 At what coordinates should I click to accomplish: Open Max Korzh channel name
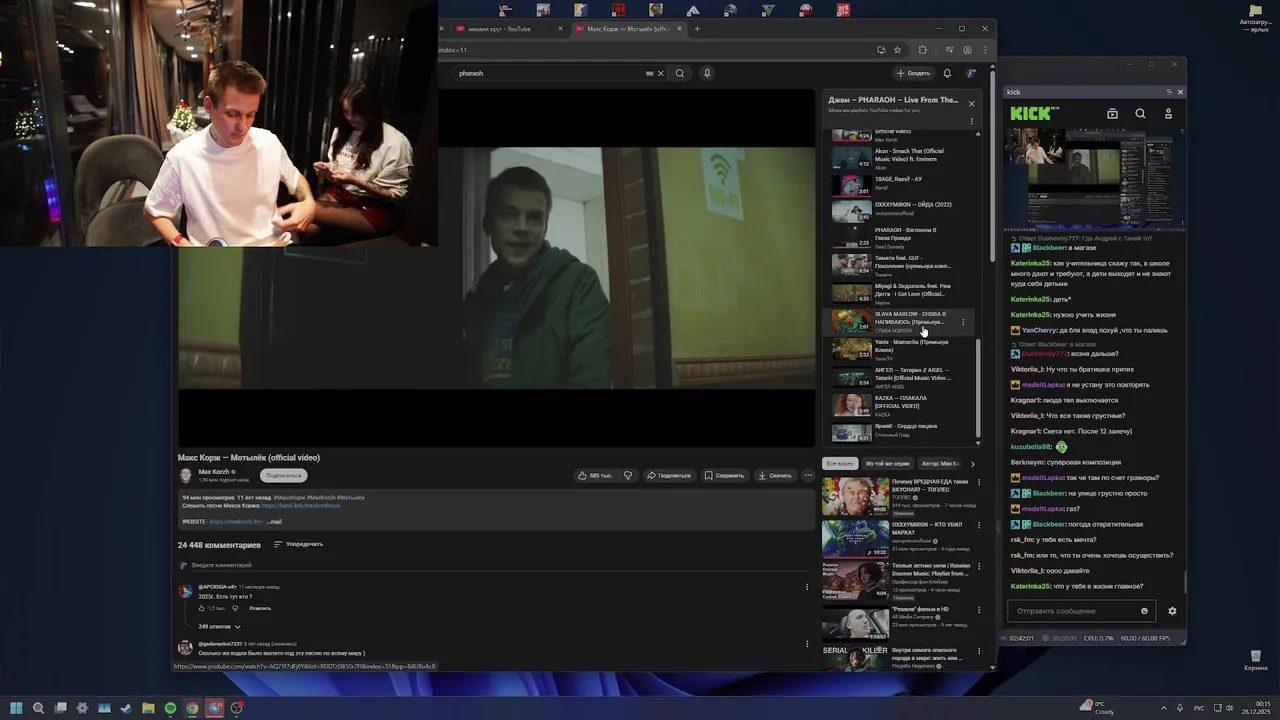click(214, 471)
